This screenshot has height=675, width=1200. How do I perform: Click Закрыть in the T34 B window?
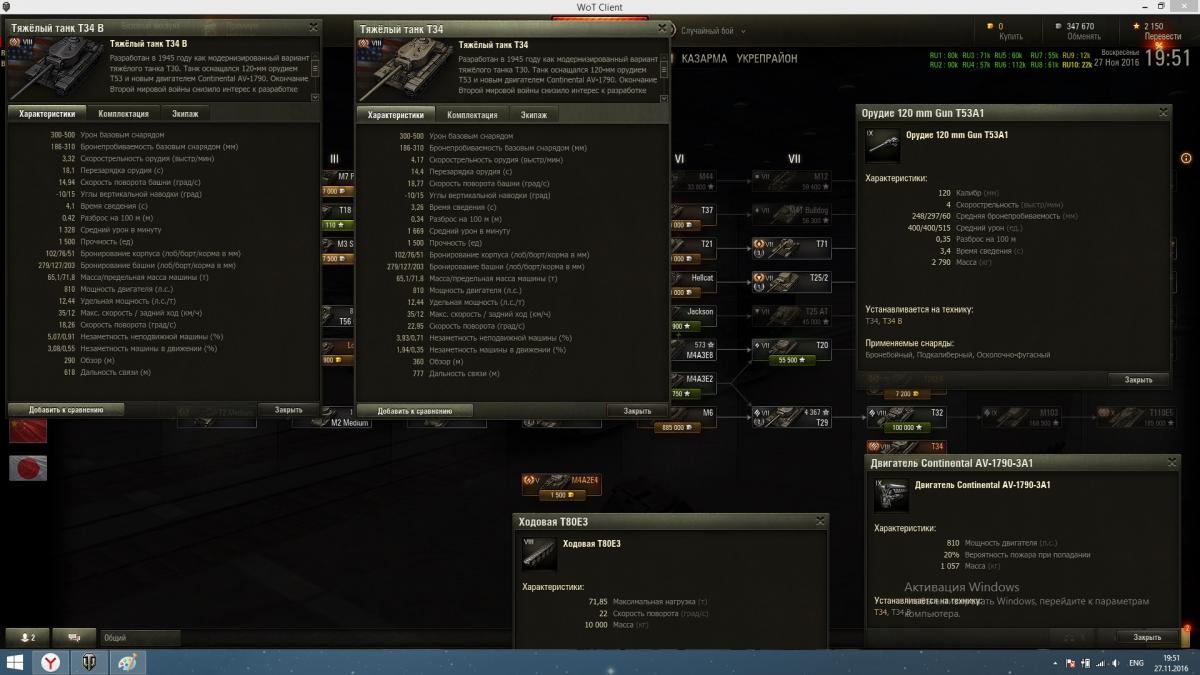coord(288,409)
